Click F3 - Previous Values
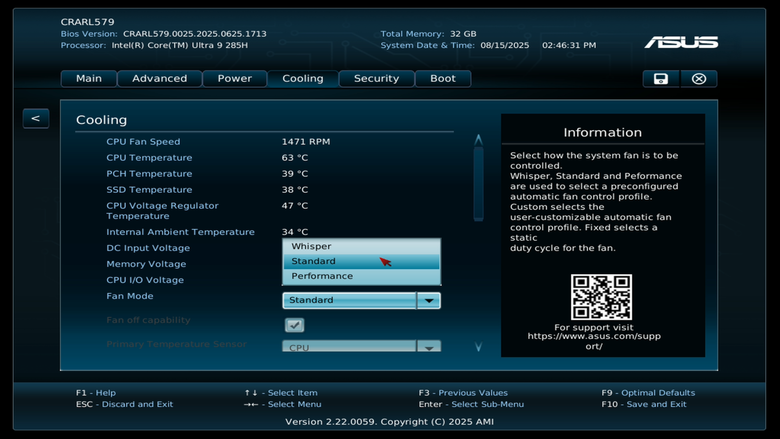Viewport: 780px width, 439px height. (x=463, y=393)
